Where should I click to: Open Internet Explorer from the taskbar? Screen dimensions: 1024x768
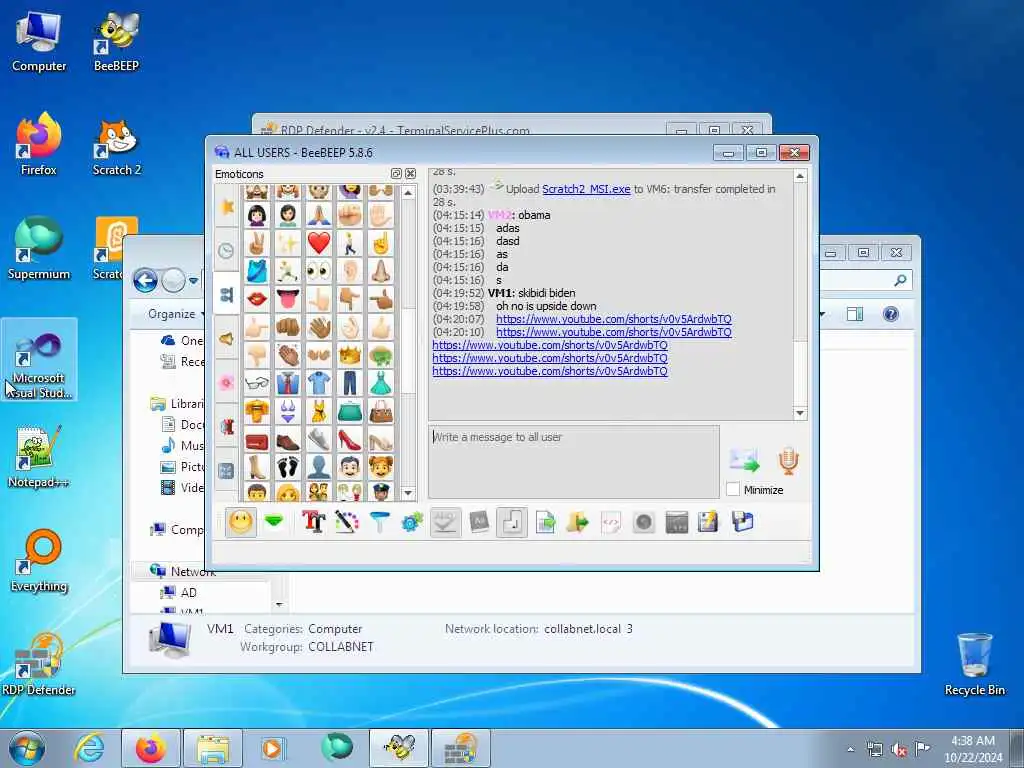click(x=89, y=748)
